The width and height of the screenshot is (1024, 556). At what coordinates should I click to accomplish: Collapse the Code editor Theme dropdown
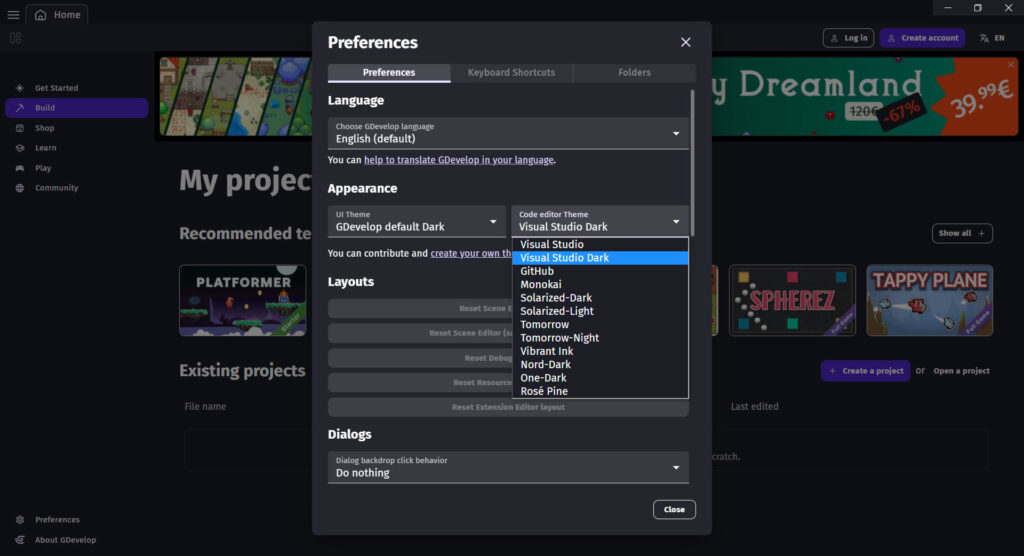point(600,221)
